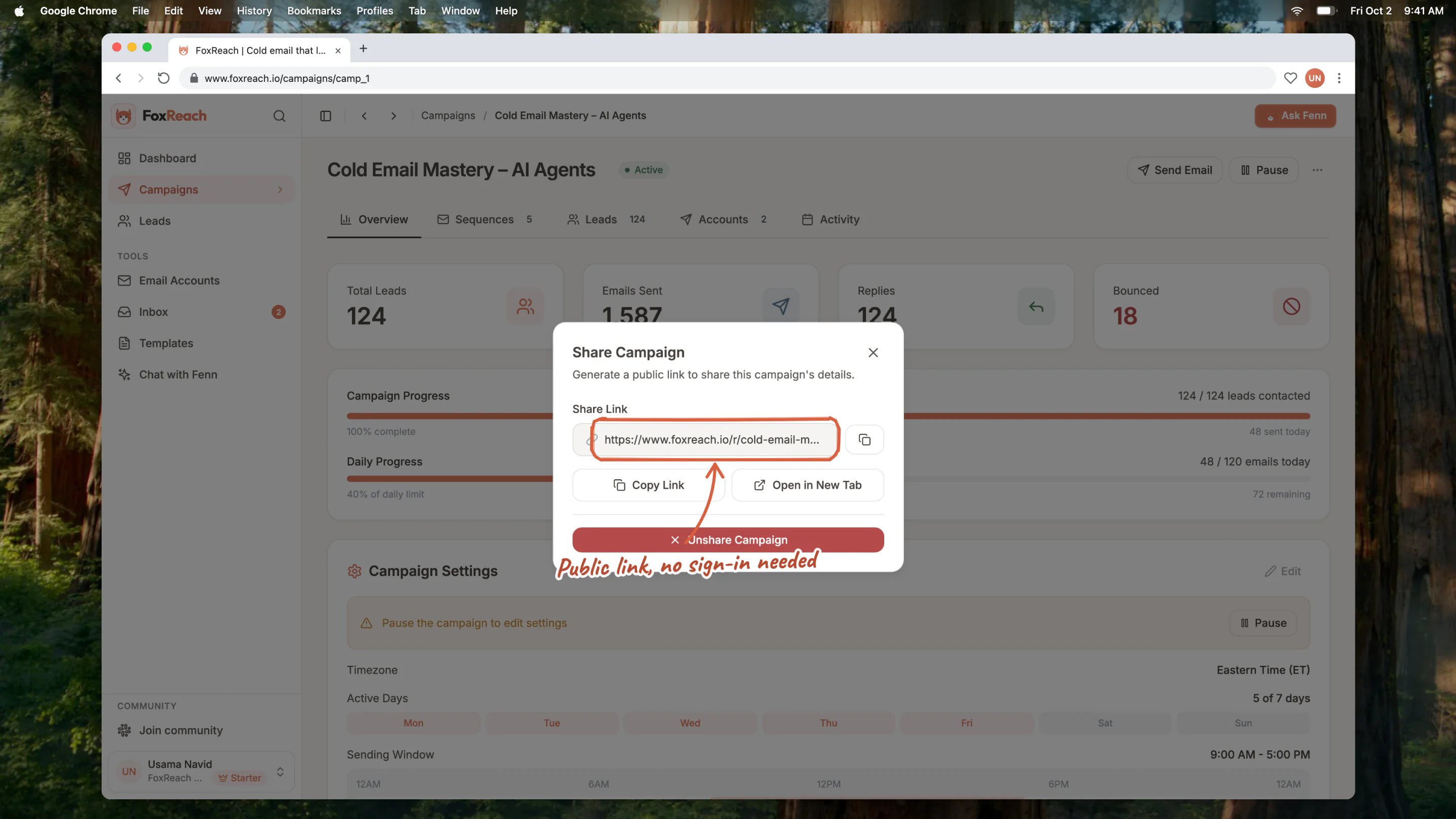Click the Total Leads card icon
Image resolution: width=1456 pixels, height=819 pixels.
(x=525, y=307)
